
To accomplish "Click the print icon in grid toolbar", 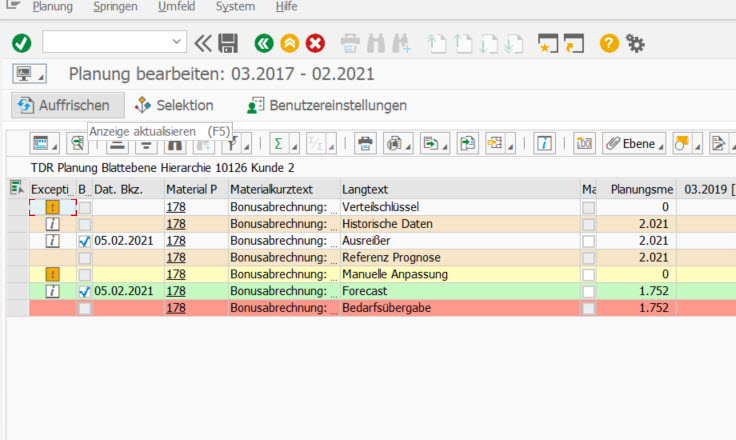I will 366,143.
